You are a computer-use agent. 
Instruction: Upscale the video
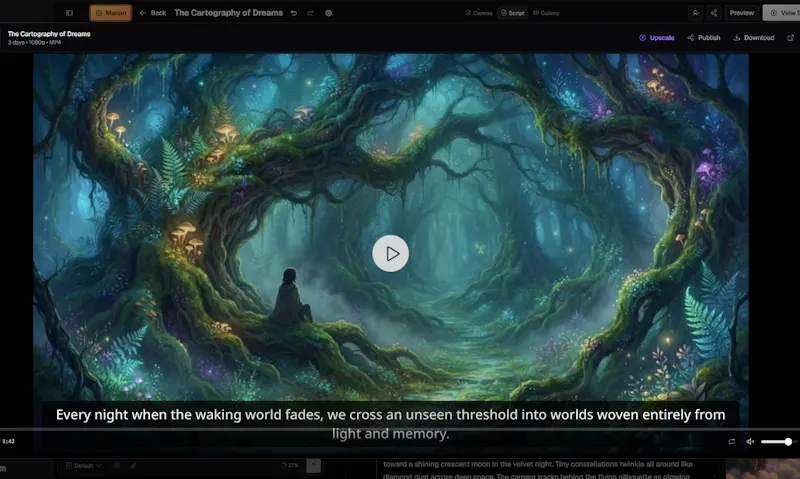point(657,38)
